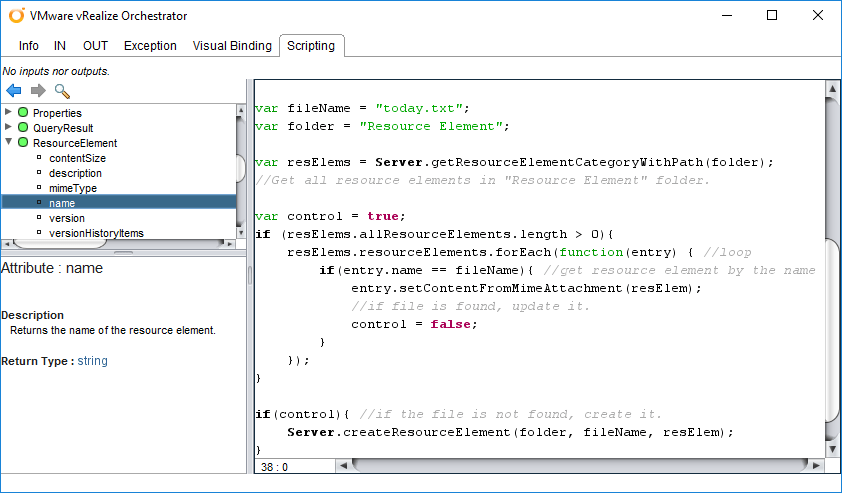The image size is (842, 493).
Task: Select the versionHistoryItems attribute
Action: [96, 233]
